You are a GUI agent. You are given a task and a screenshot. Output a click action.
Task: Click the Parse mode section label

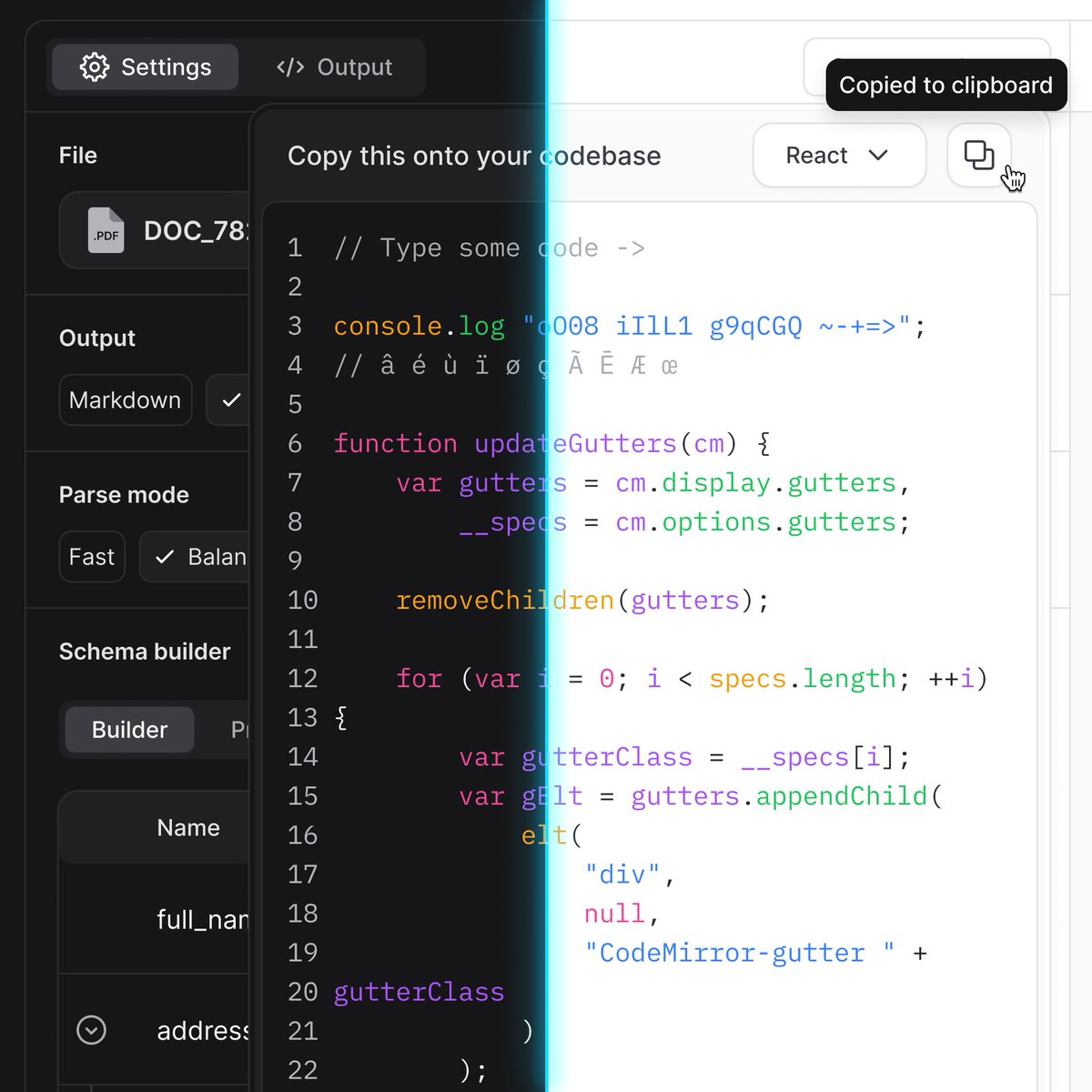coord(124,495)
